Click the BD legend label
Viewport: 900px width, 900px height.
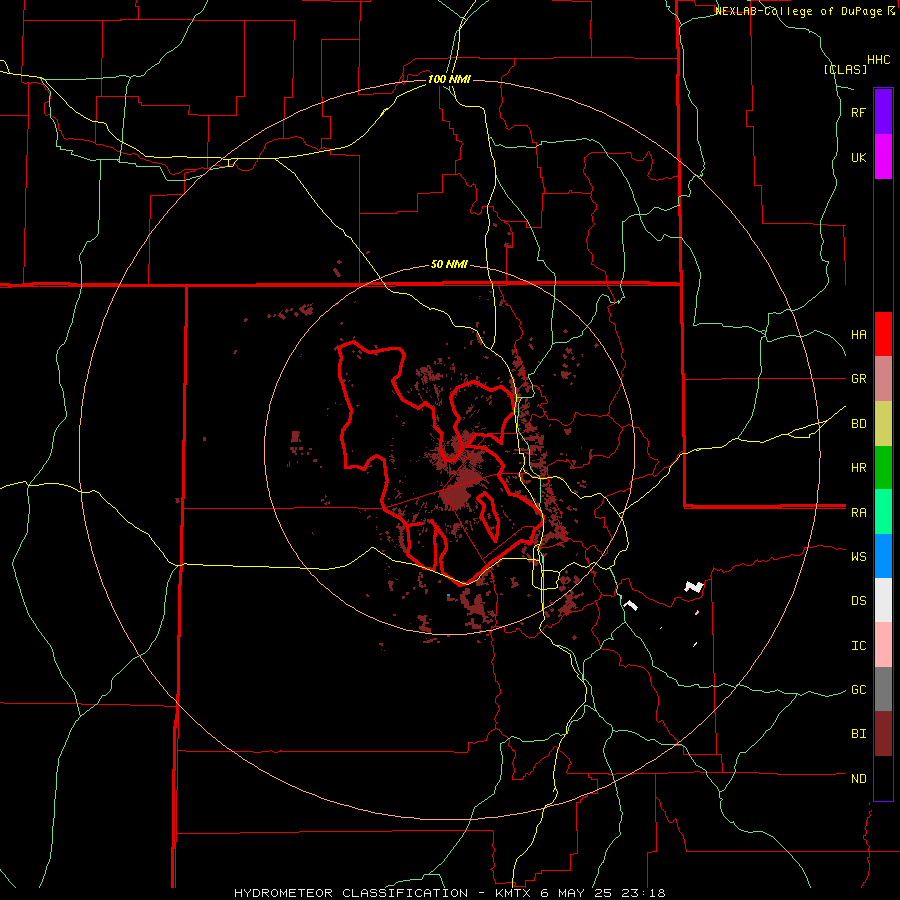click(858, 424)
